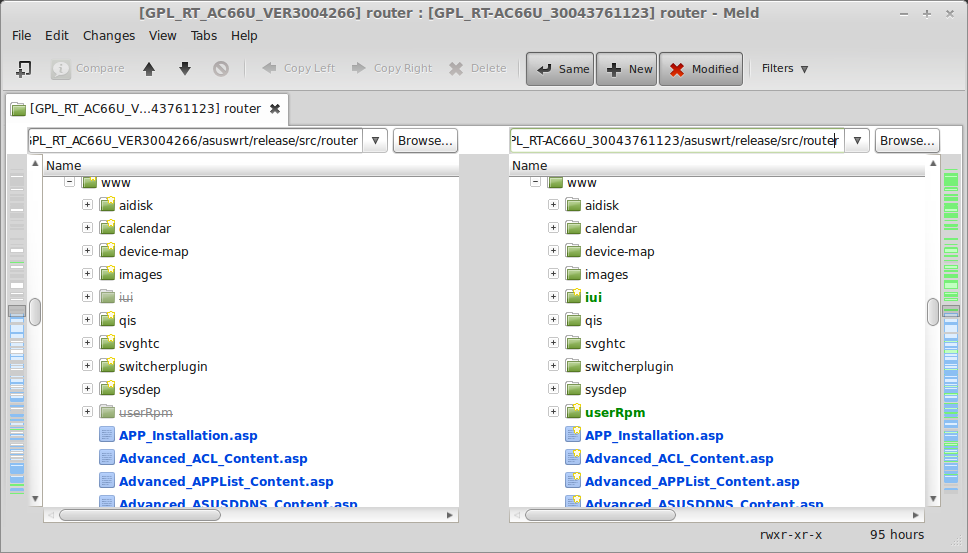Click the stop icon in toolbar
Screen dimensions: 968x553
pyautogui.click(x=221, y=69)
